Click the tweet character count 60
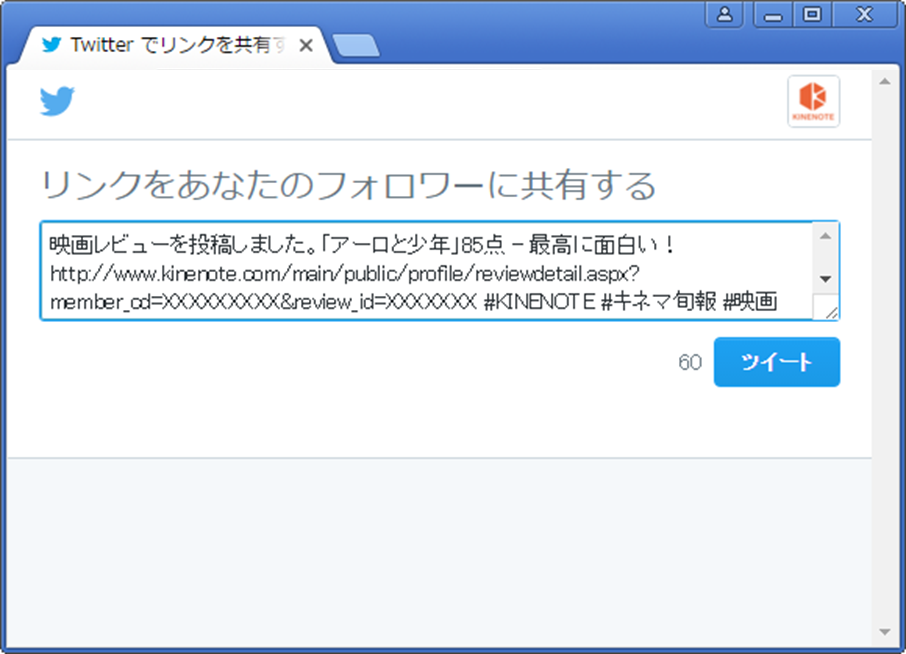The width and height of the screenshot is (906, 654). (x=690, y=363)
